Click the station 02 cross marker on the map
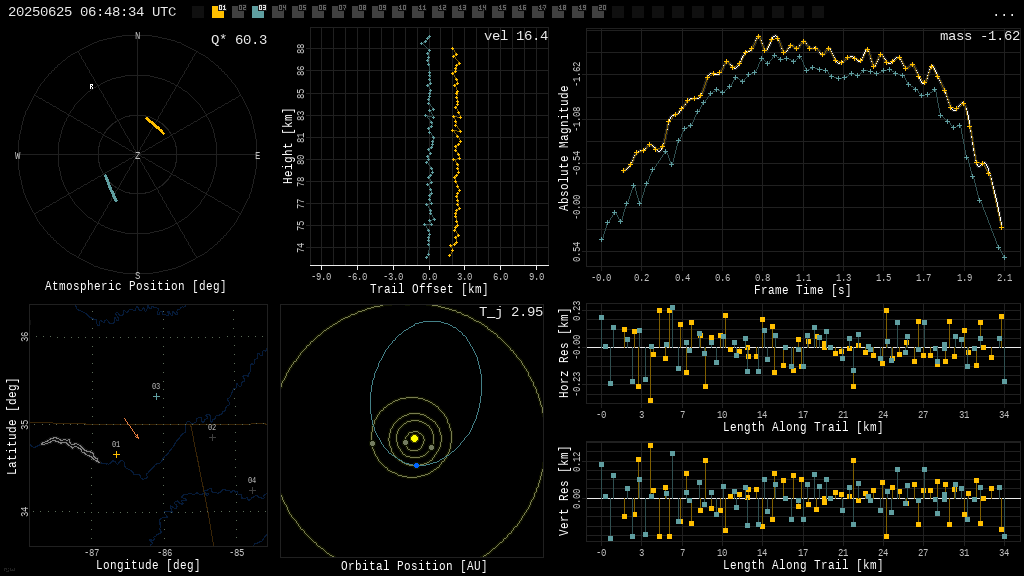1024x576 pixels. 211,435
